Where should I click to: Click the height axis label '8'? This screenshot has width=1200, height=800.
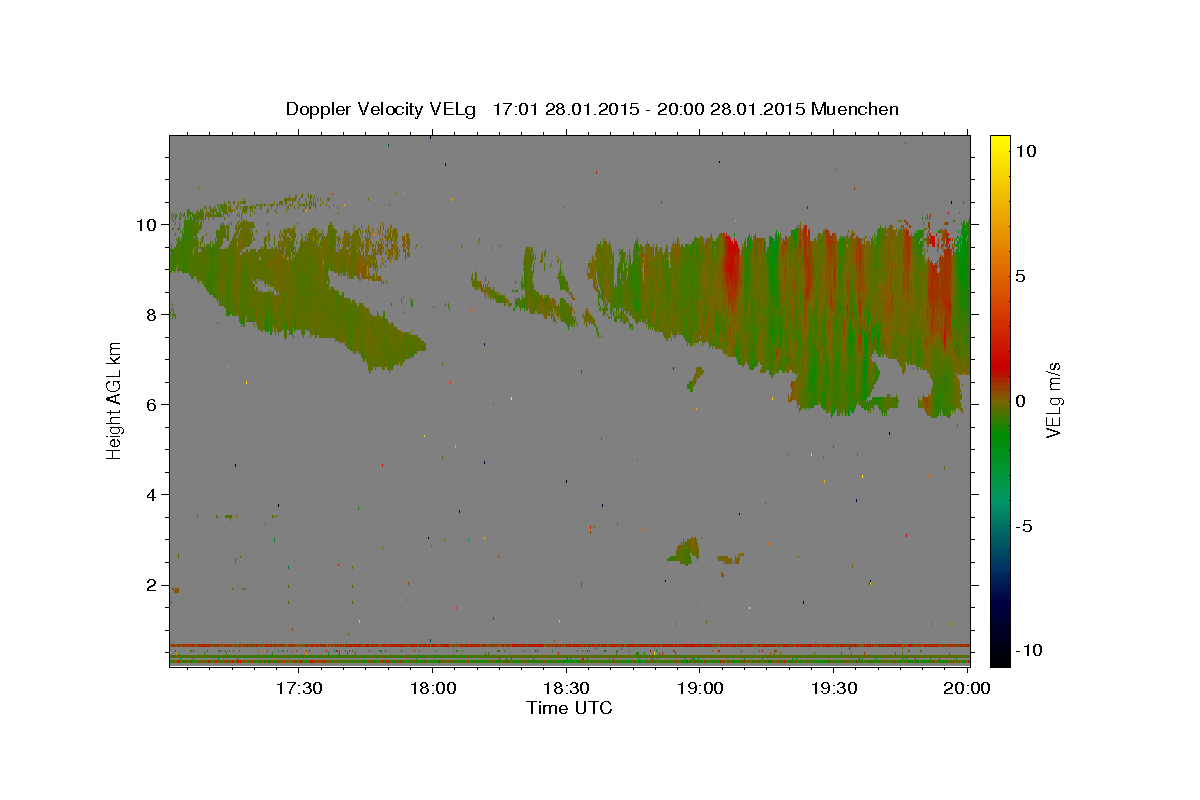pyautogui.click(x=152, y=315)
